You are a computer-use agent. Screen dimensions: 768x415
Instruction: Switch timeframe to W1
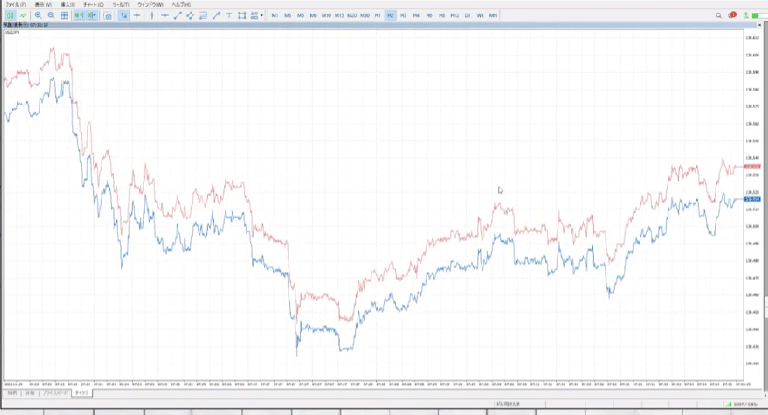pyautogui.click(x=480, y=16)
